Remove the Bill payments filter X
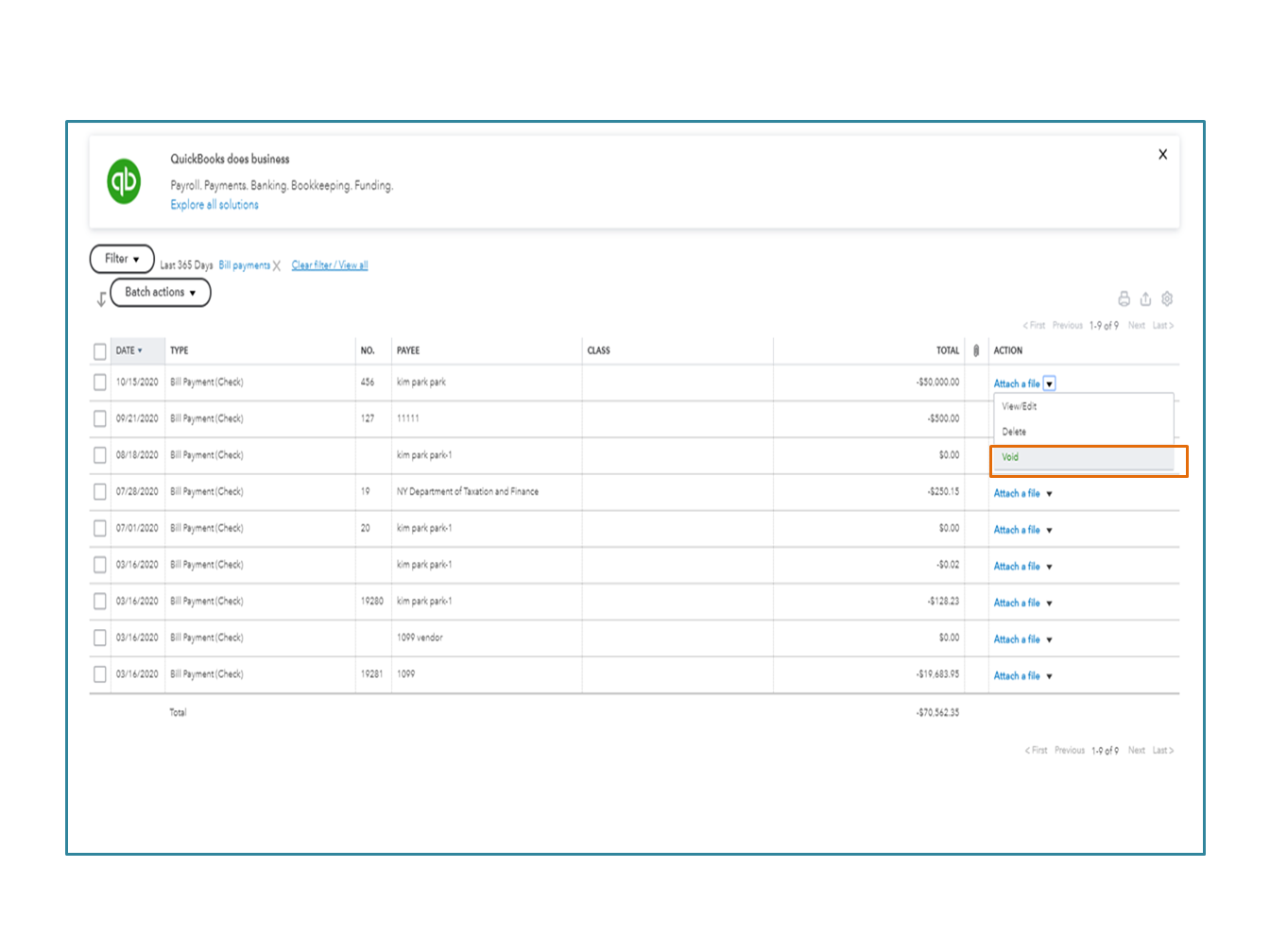Viewport: 1270px width, 952px height. pyautogui.click(x=277, y=266)
